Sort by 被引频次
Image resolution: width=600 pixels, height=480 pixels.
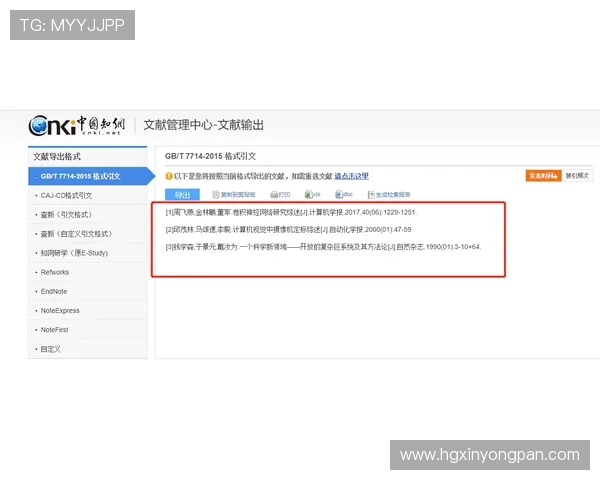577,176
